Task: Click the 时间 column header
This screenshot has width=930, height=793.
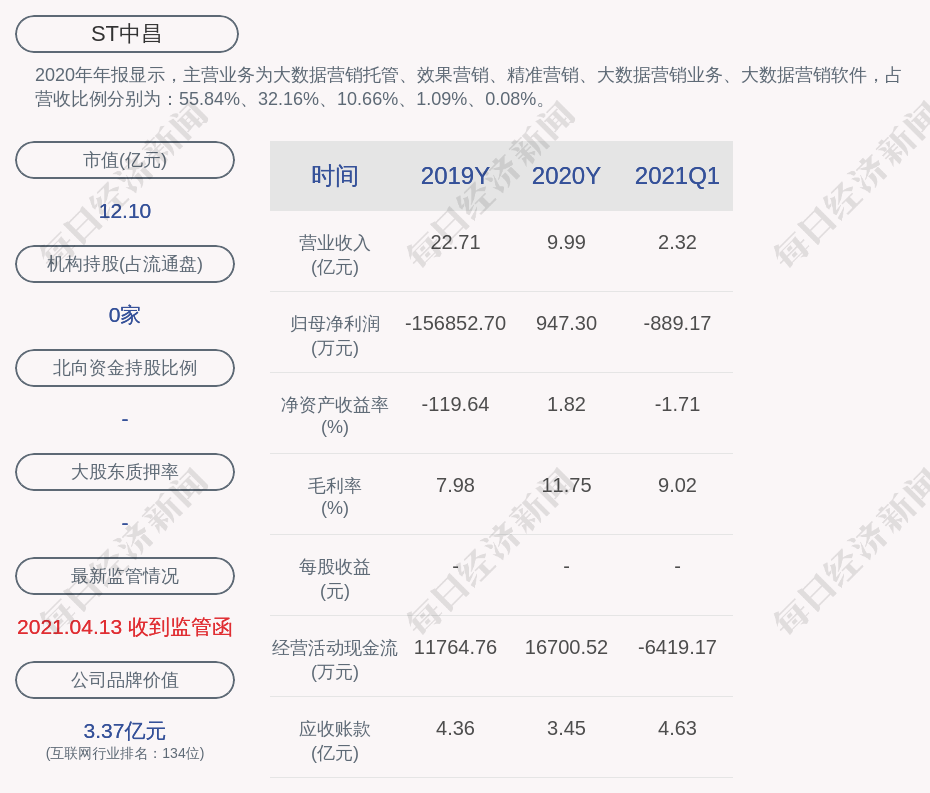Action: (335, 176)
